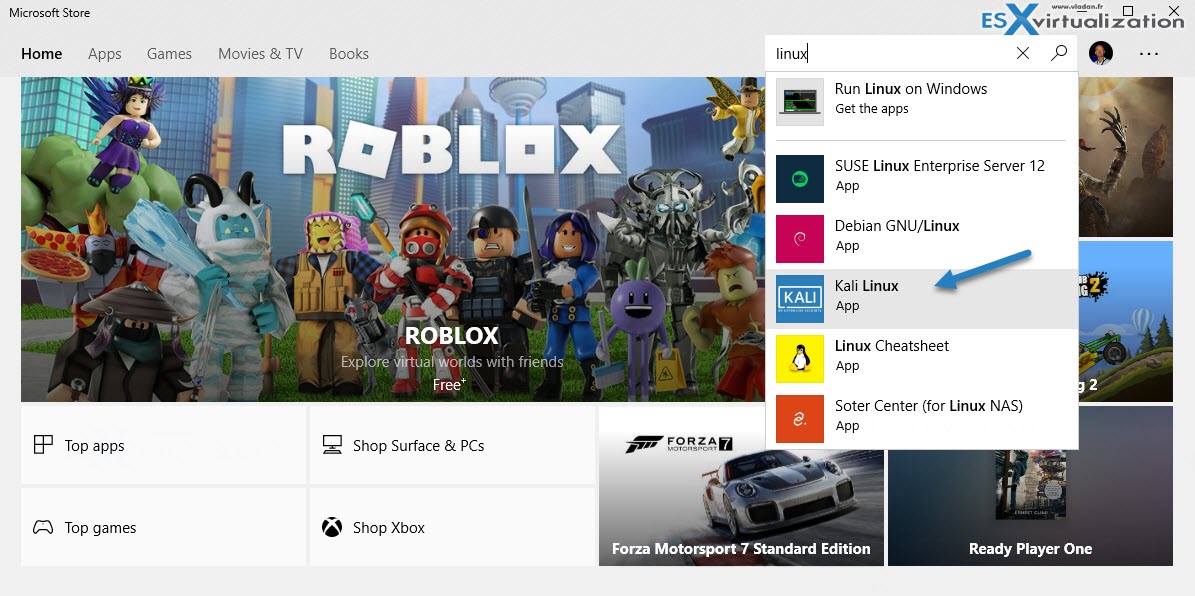Open the user account avatar

pos(1100,53)
